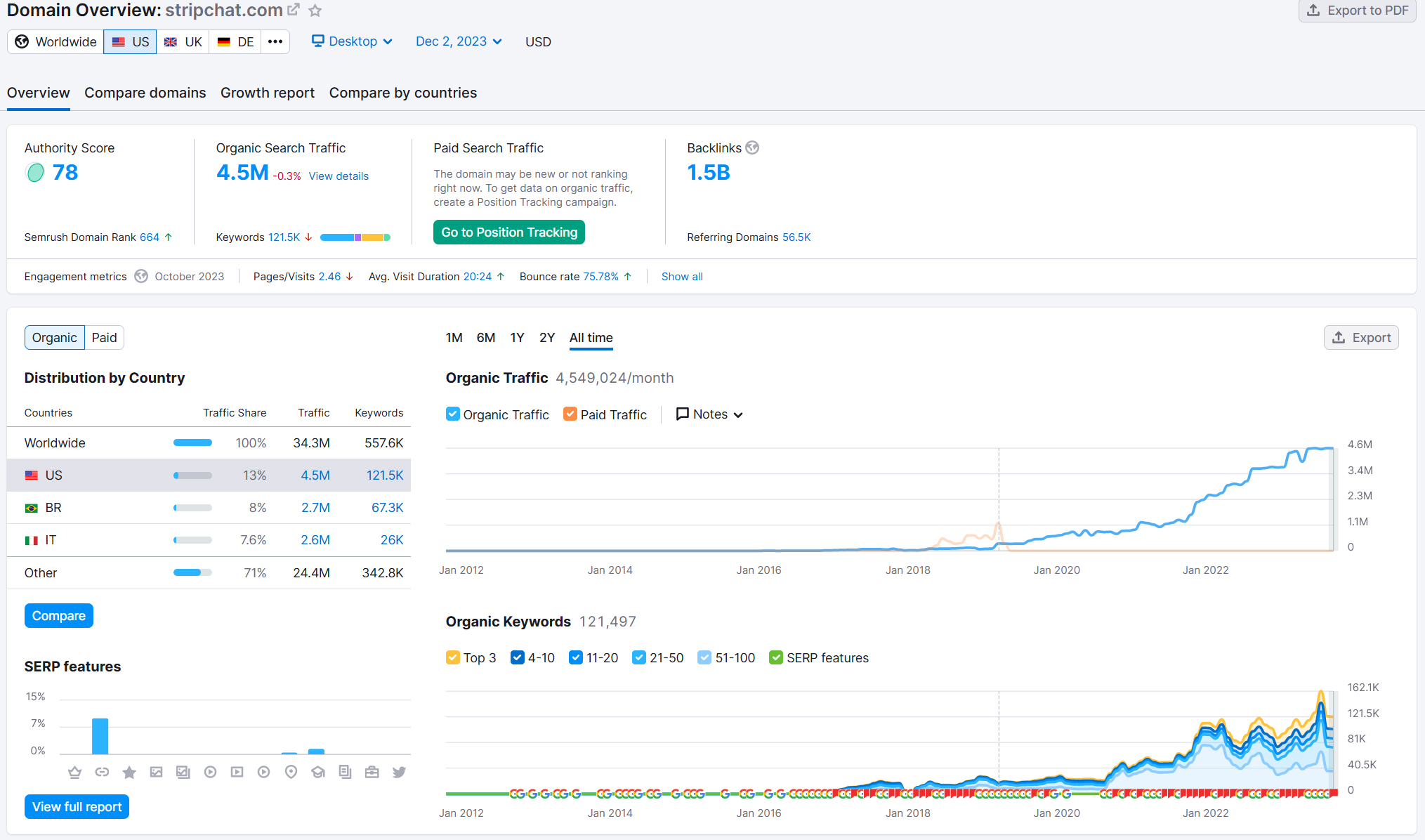Toggle the SERP features checkbox

776,657
